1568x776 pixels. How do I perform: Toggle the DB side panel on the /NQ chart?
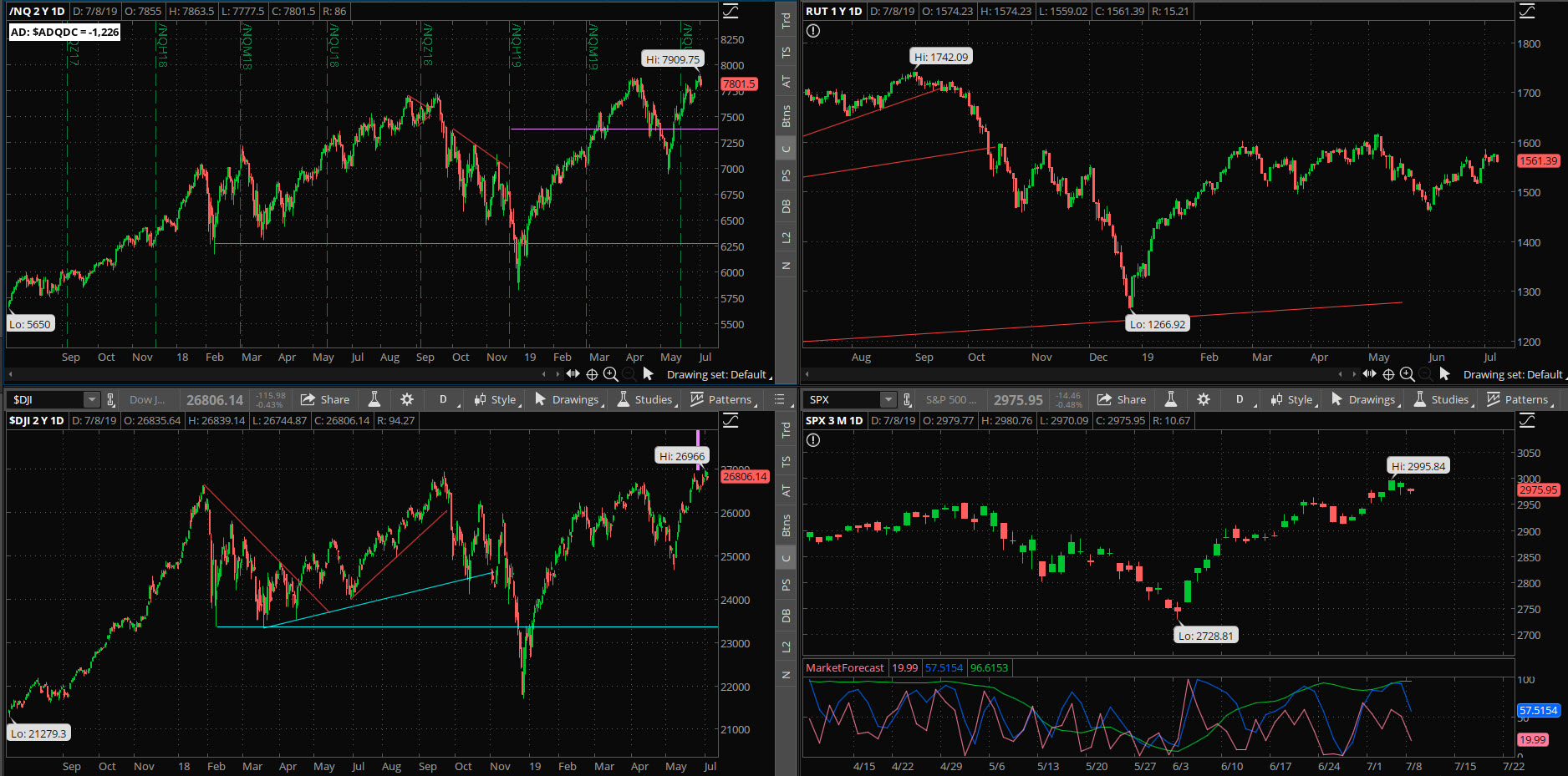point(786,206)
